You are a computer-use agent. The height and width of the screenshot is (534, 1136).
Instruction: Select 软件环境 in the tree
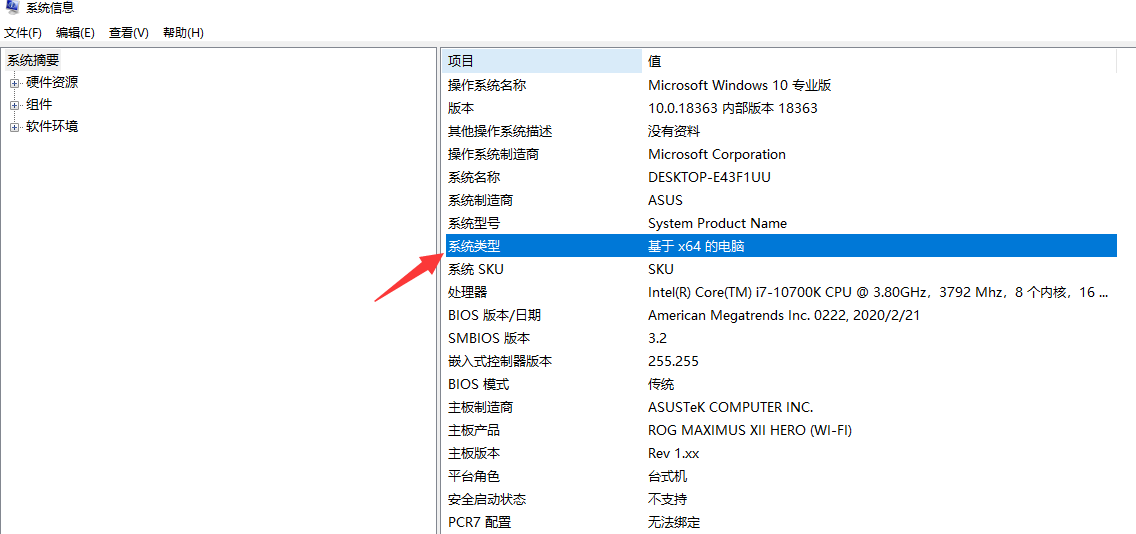52,127
